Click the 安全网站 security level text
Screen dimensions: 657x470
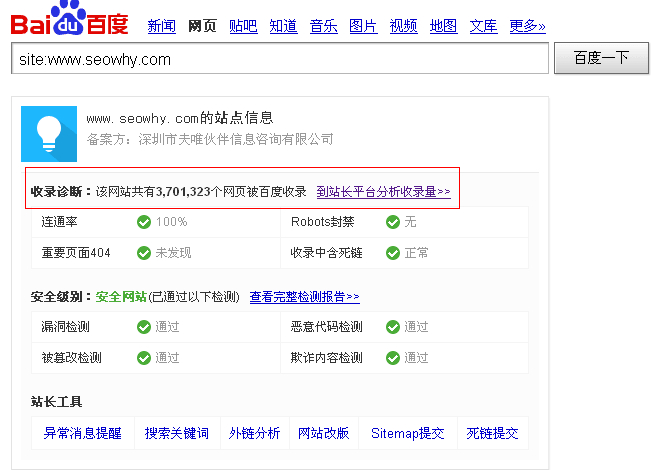[121, 297]
